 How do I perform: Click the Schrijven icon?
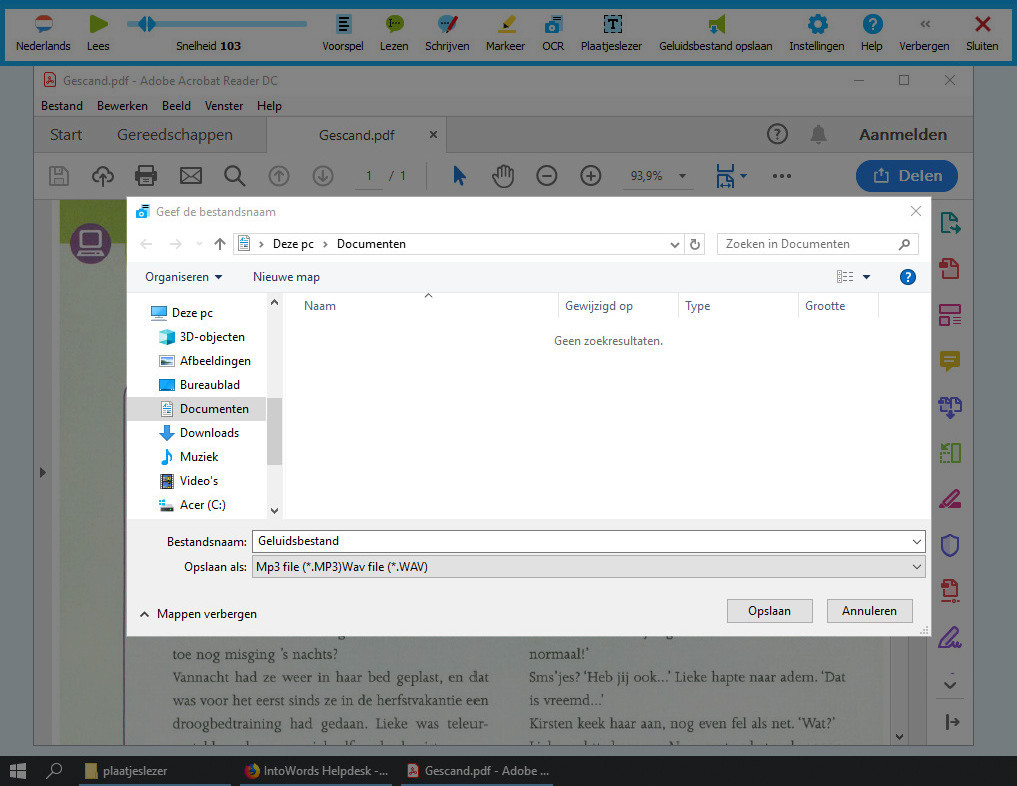pyautogui.click(x=447, y=25)
